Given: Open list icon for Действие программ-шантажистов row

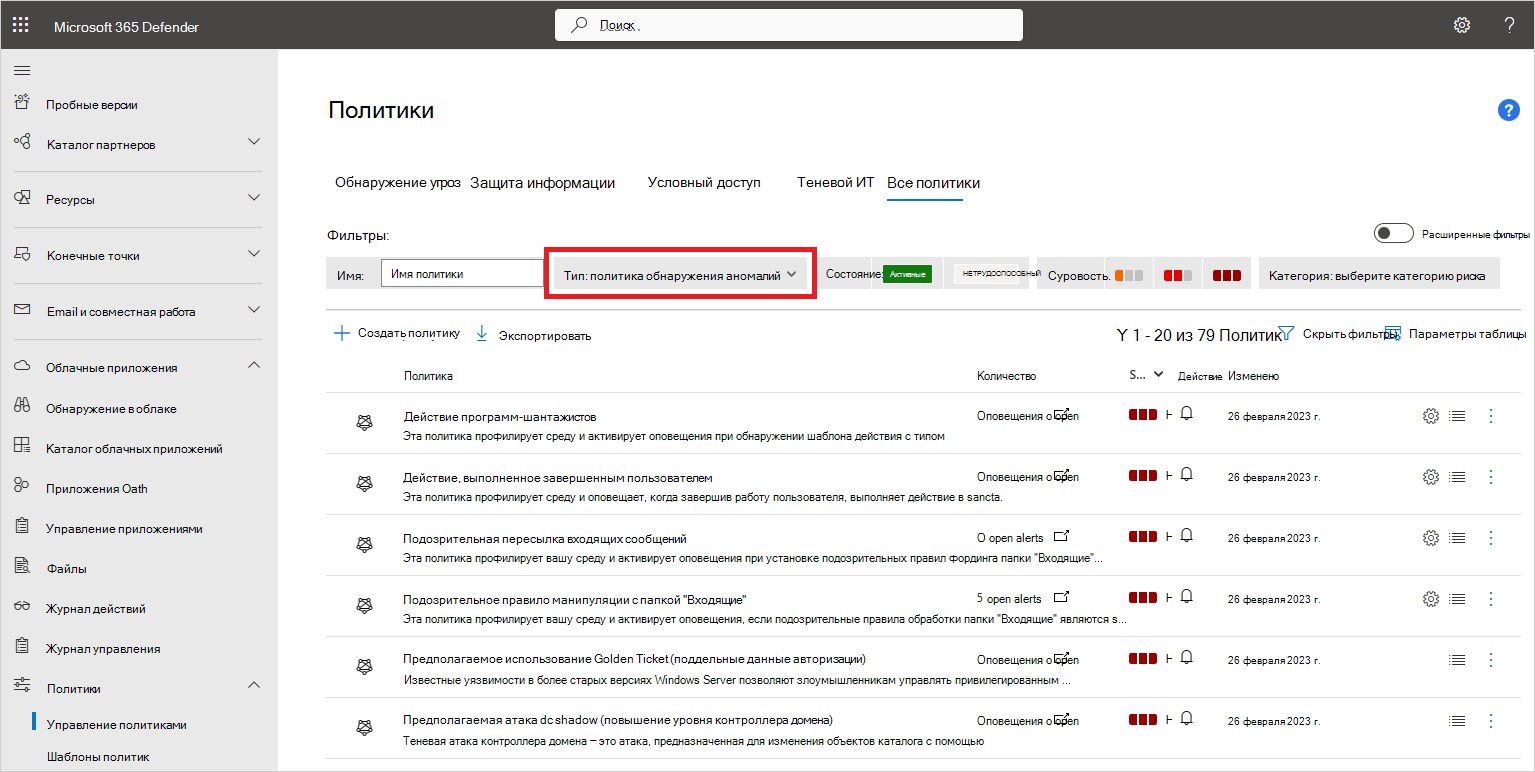Looking at the screenshot, I should (x=1457, y=416).
